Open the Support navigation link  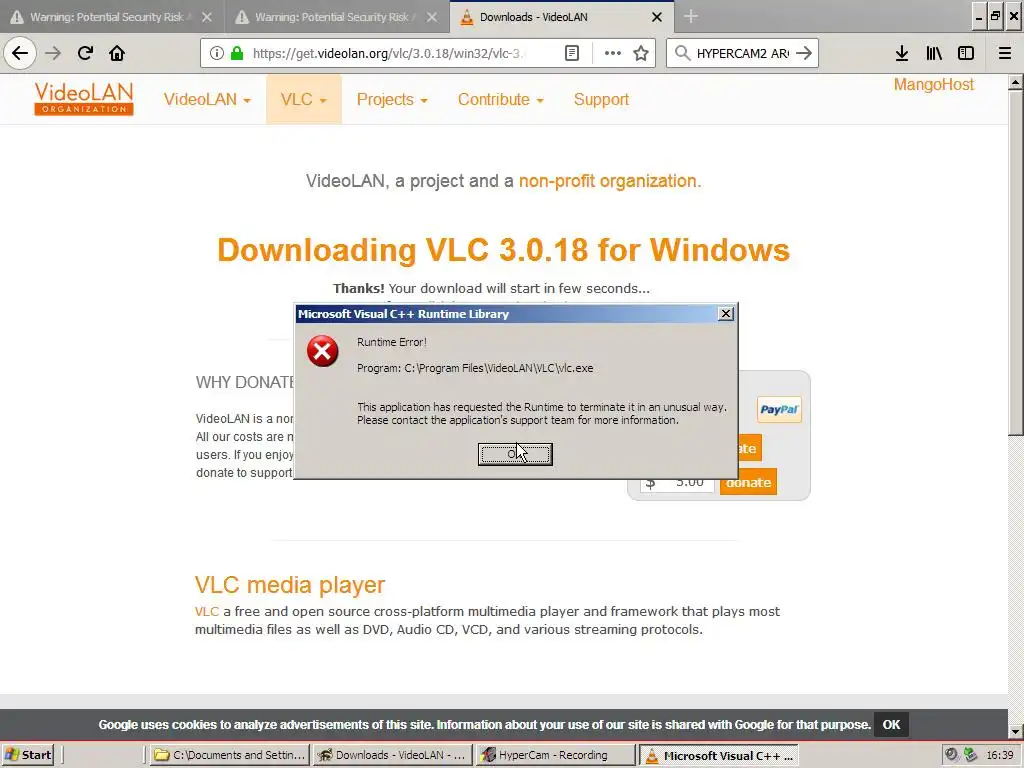[601, 99]
